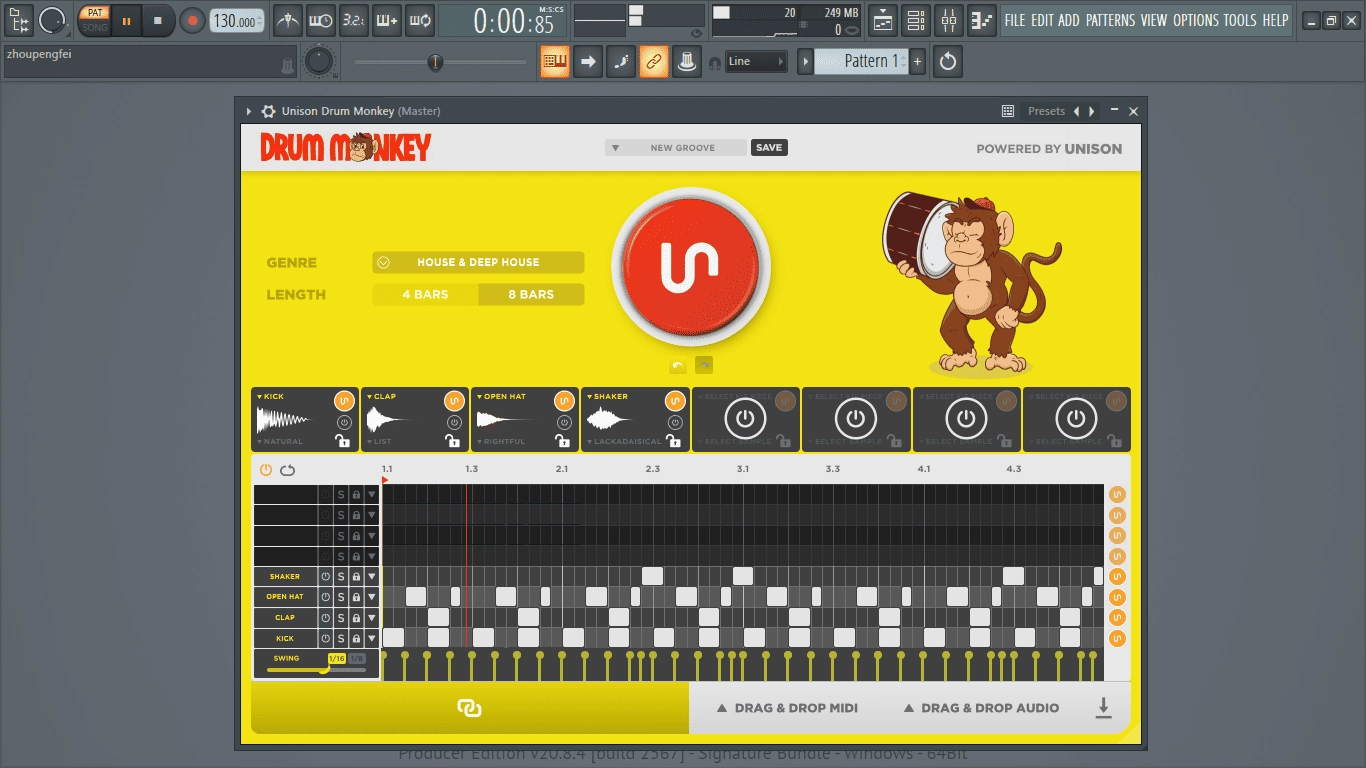Toggle the Kick sample card power button
The width and height of the screenshot is (1366, 768).
tap(344, 423)
